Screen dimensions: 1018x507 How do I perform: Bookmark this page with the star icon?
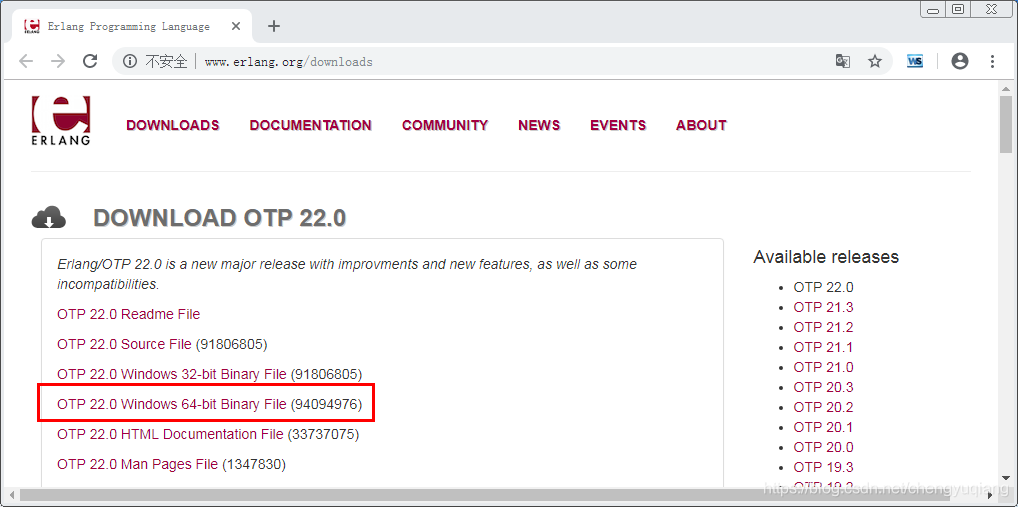(875, 62)
